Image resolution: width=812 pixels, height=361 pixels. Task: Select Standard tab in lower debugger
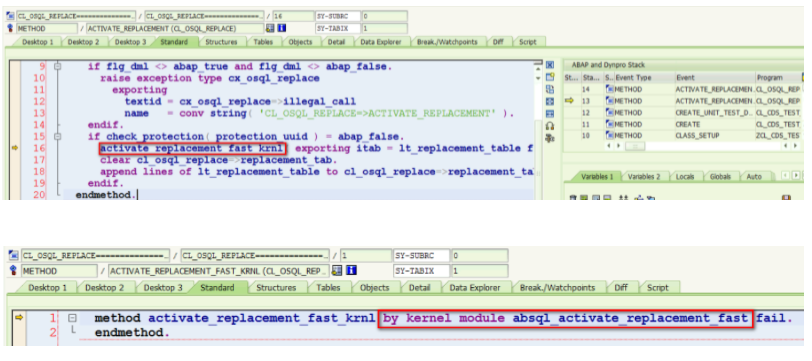(x=217, y=287)
